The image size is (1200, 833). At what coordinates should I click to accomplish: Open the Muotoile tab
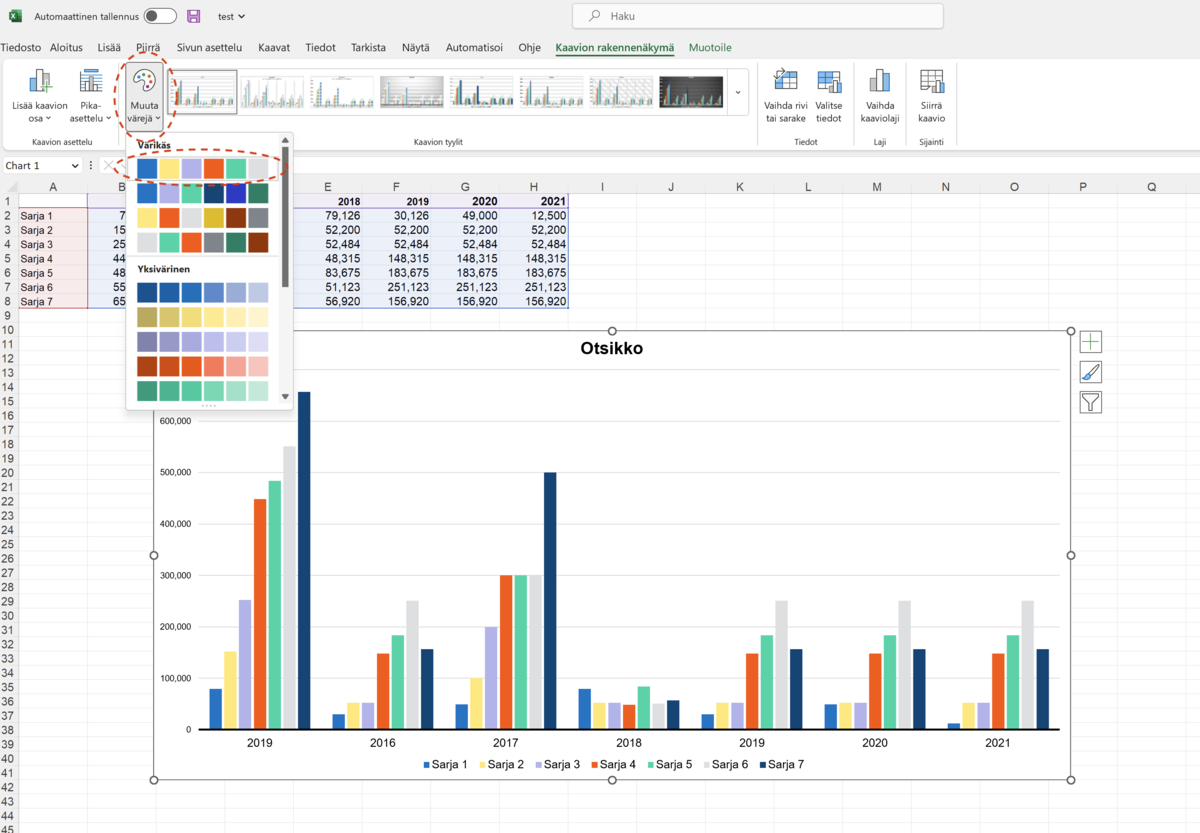point(710,48)
